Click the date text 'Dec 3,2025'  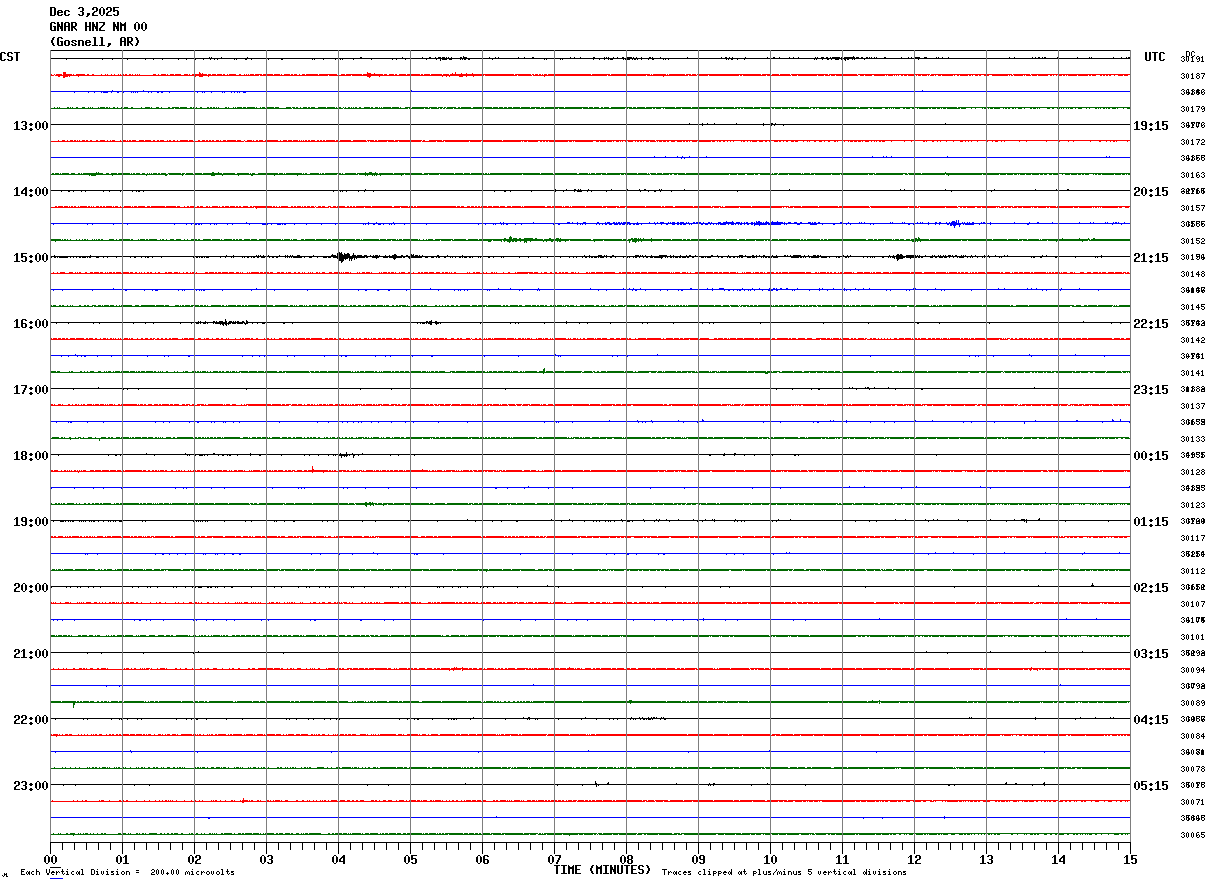click(x=84, y=12)
